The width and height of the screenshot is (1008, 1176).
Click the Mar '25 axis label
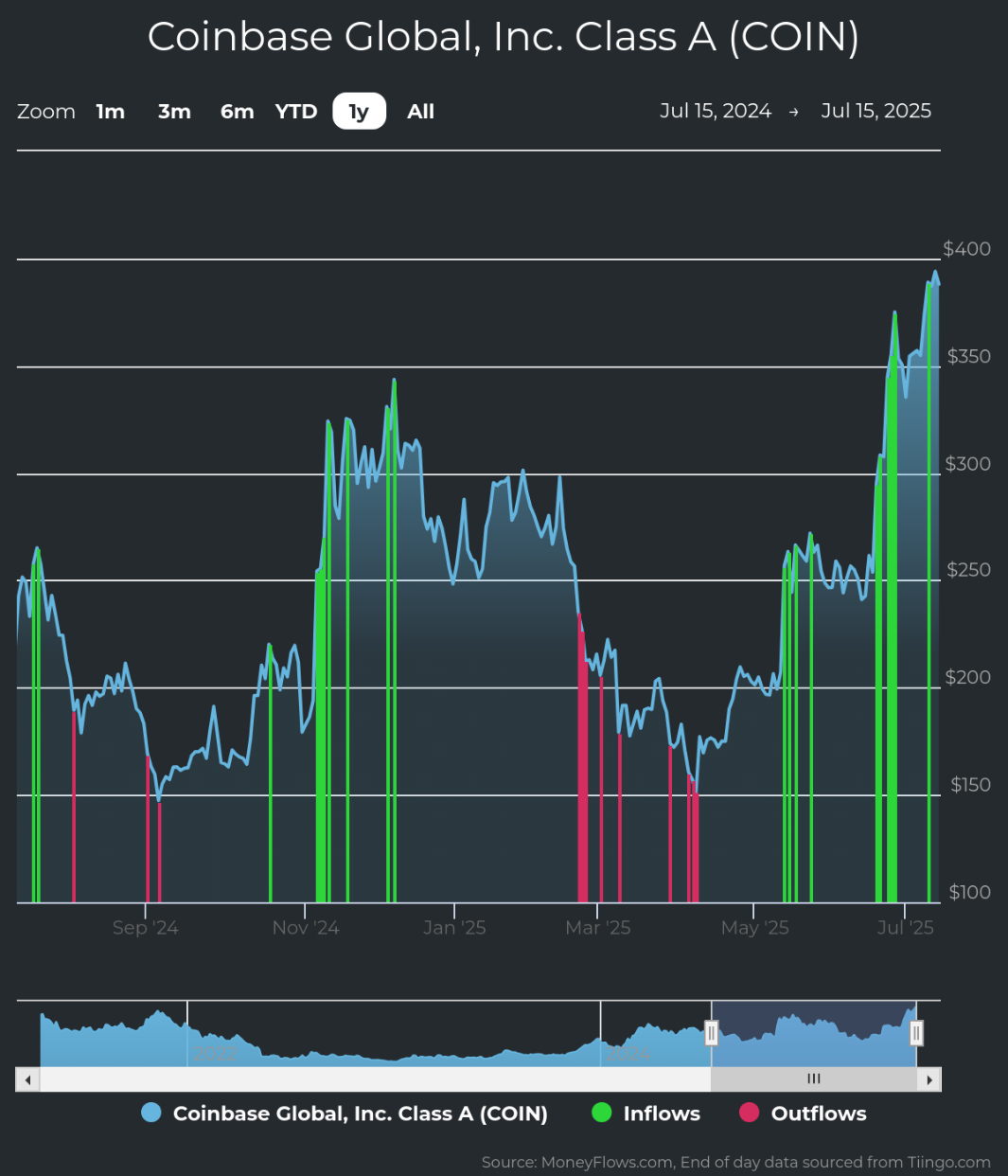pyautogui.click(x=598, y=928)
